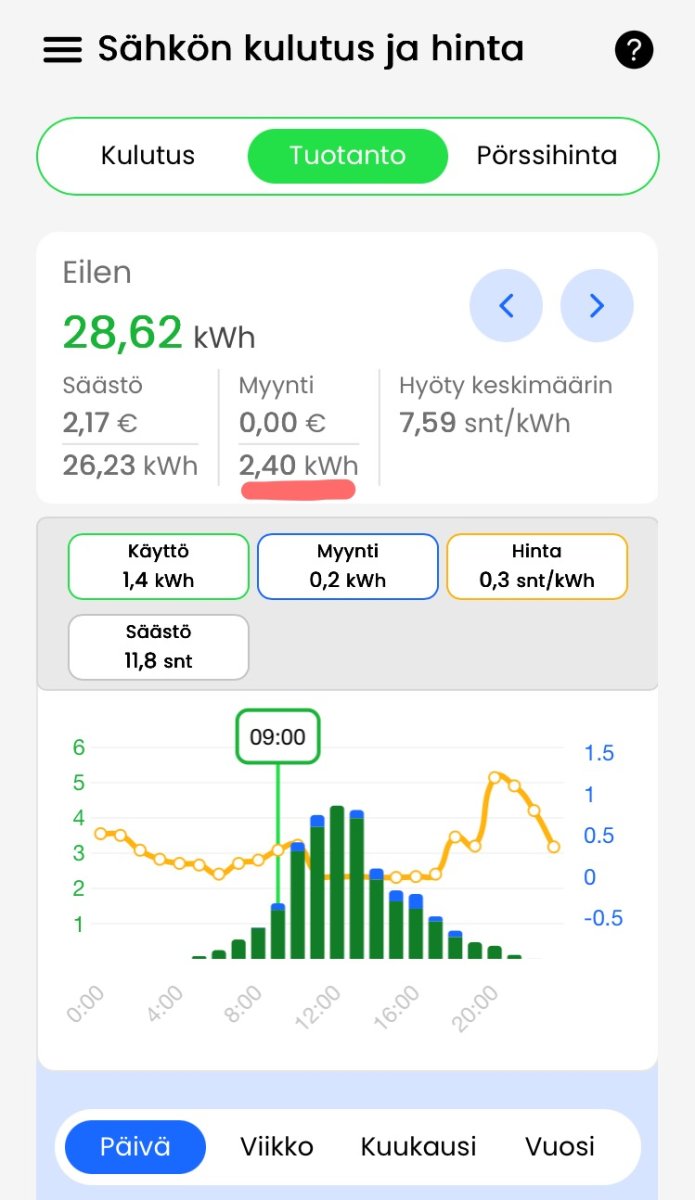Select the Tuotanto tab
695x1200 pixels.
[x=347, y=156]
